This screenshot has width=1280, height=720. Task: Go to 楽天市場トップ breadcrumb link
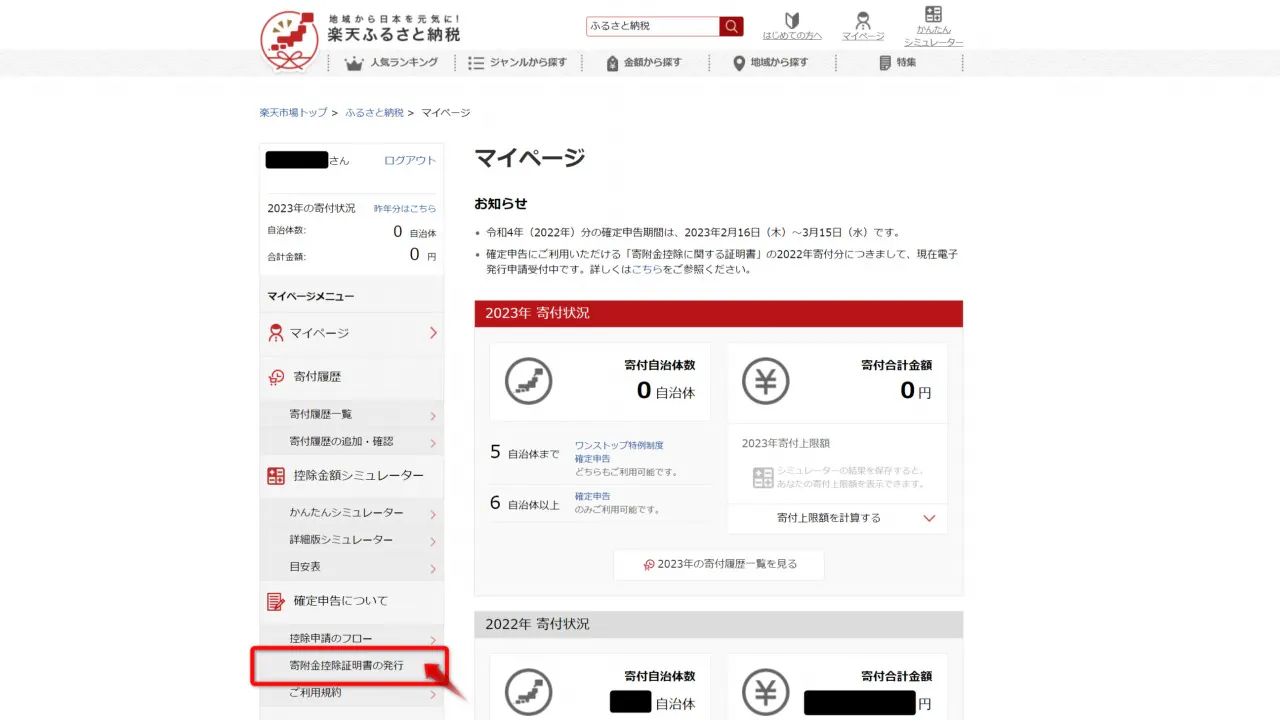point(293,113)
